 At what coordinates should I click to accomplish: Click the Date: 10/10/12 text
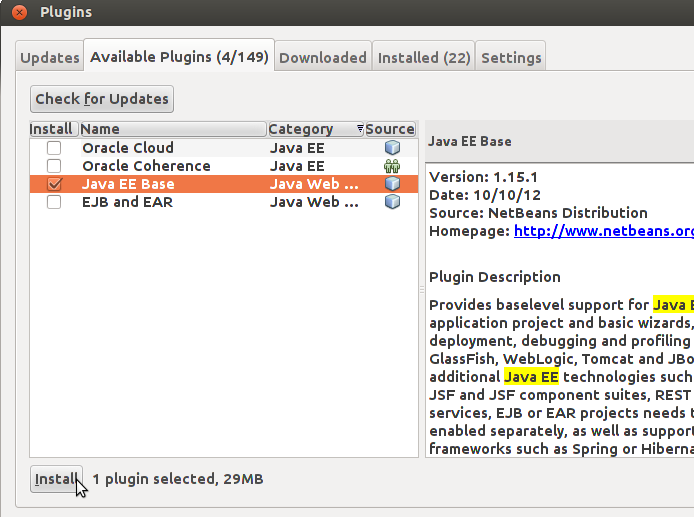(485, 195)
